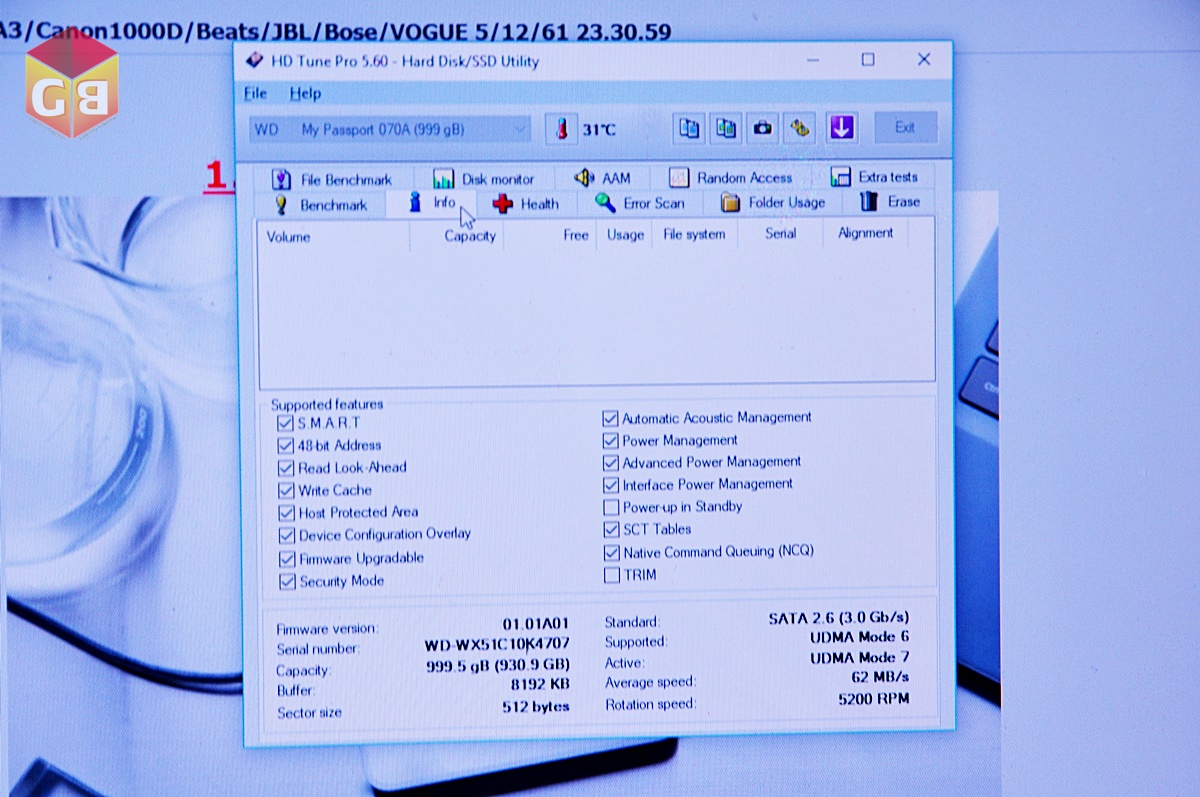The height and width of the screenshot is (797, 1200).
Task: Click the Serial column header
Action: tap(781, 234)
